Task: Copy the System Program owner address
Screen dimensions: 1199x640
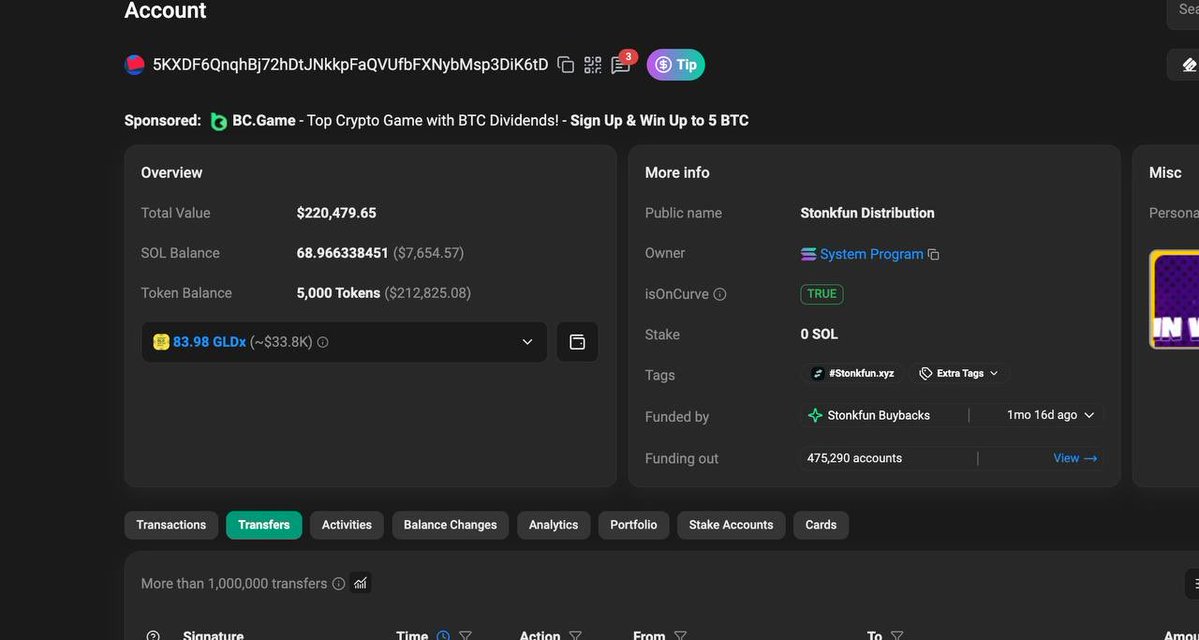Action: click(x=934, y=255)
